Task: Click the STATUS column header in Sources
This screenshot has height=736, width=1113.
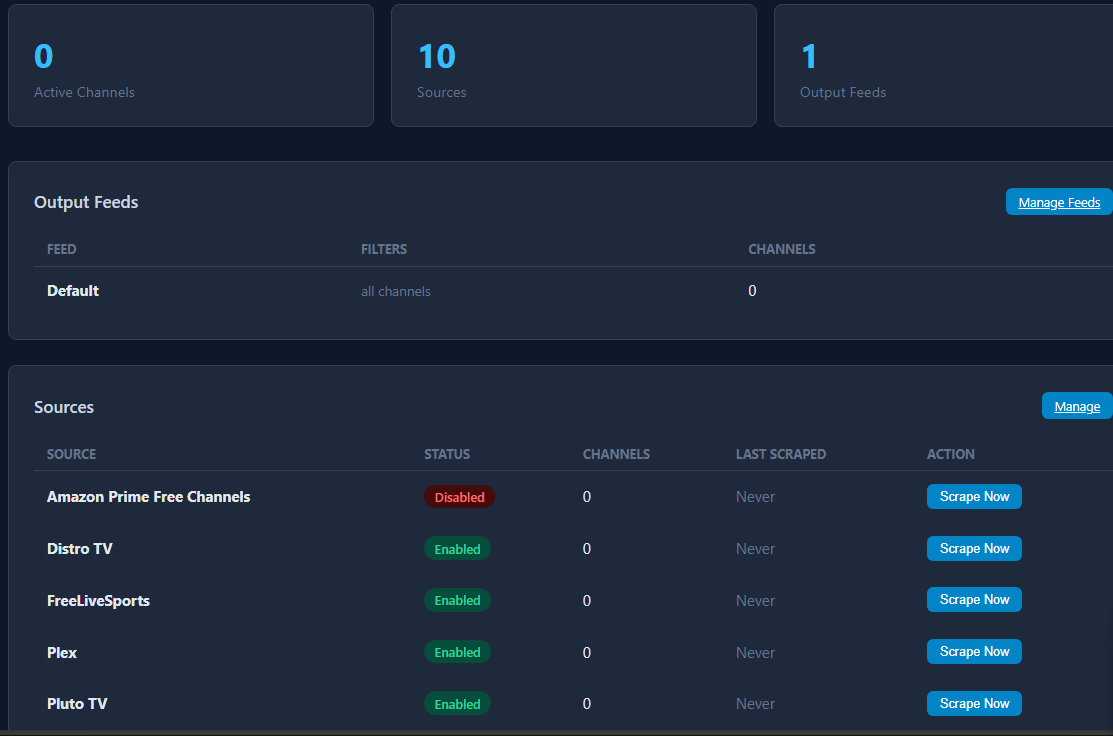Action: pos(446,454)
